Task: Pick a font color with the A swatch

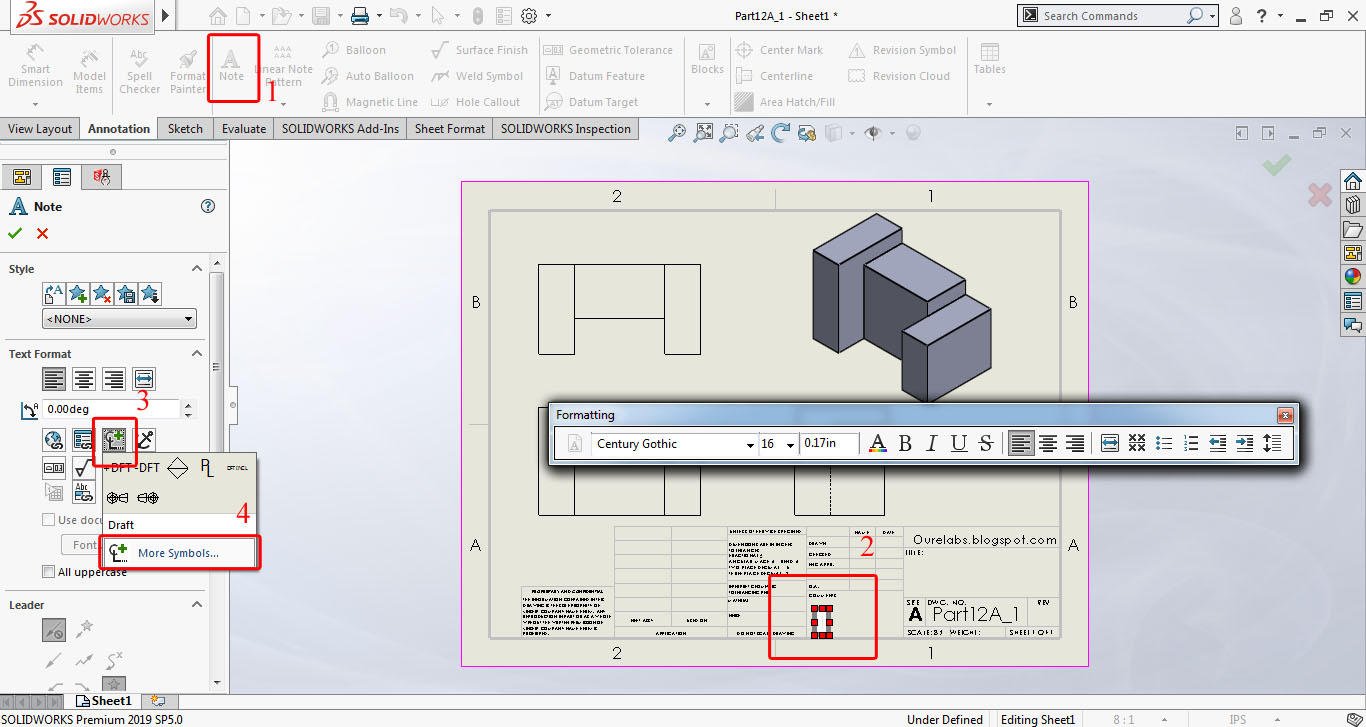Action: point(876,443)
